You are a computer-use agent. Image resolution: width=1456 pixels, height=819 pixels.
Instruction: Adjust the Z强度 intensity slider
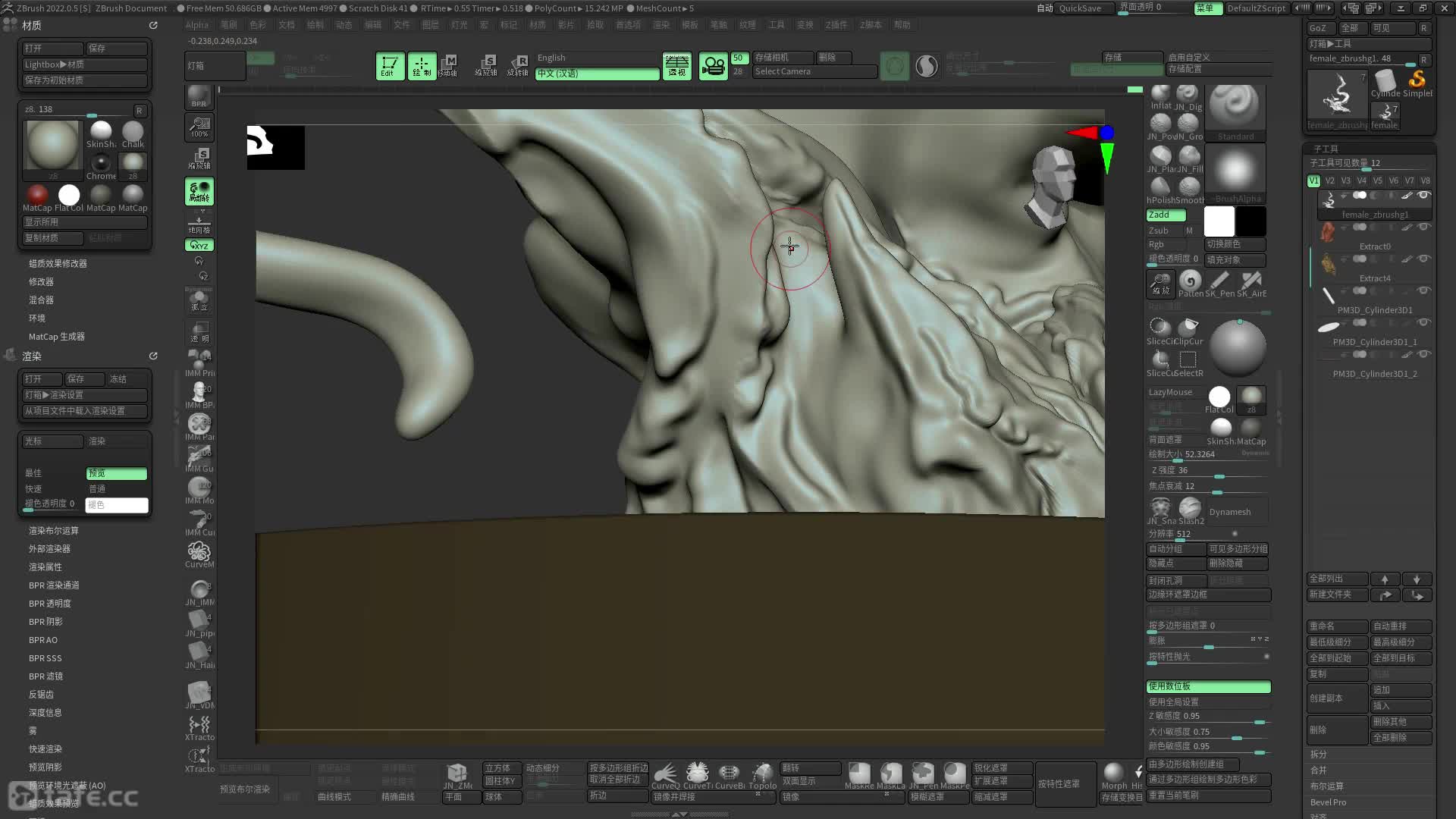[1208, 470]
